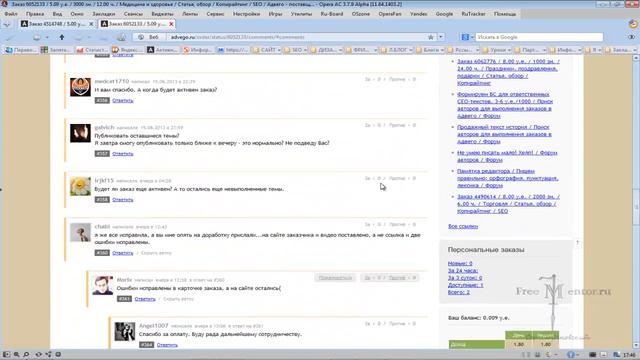Viewport: 640px width, 360px height.
Task: Click Скрыть ветку under chabi's comment
Action: [x=156, y=253]
